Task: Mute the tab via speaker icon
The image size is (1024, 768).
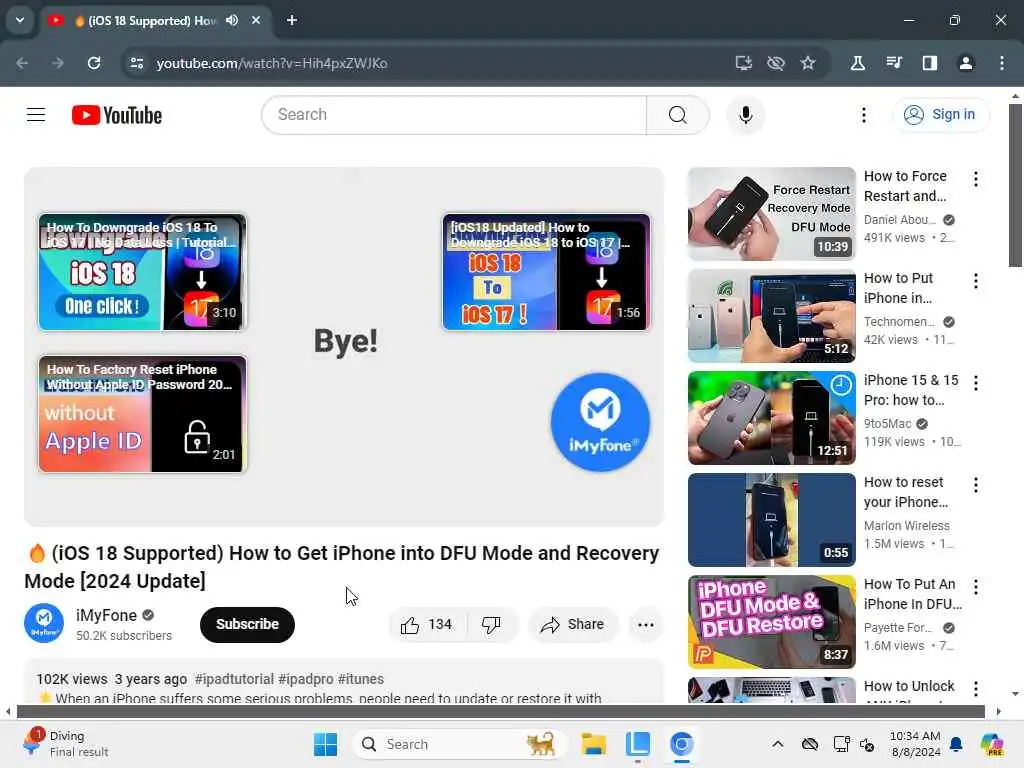Action: (x=232, y=20)
